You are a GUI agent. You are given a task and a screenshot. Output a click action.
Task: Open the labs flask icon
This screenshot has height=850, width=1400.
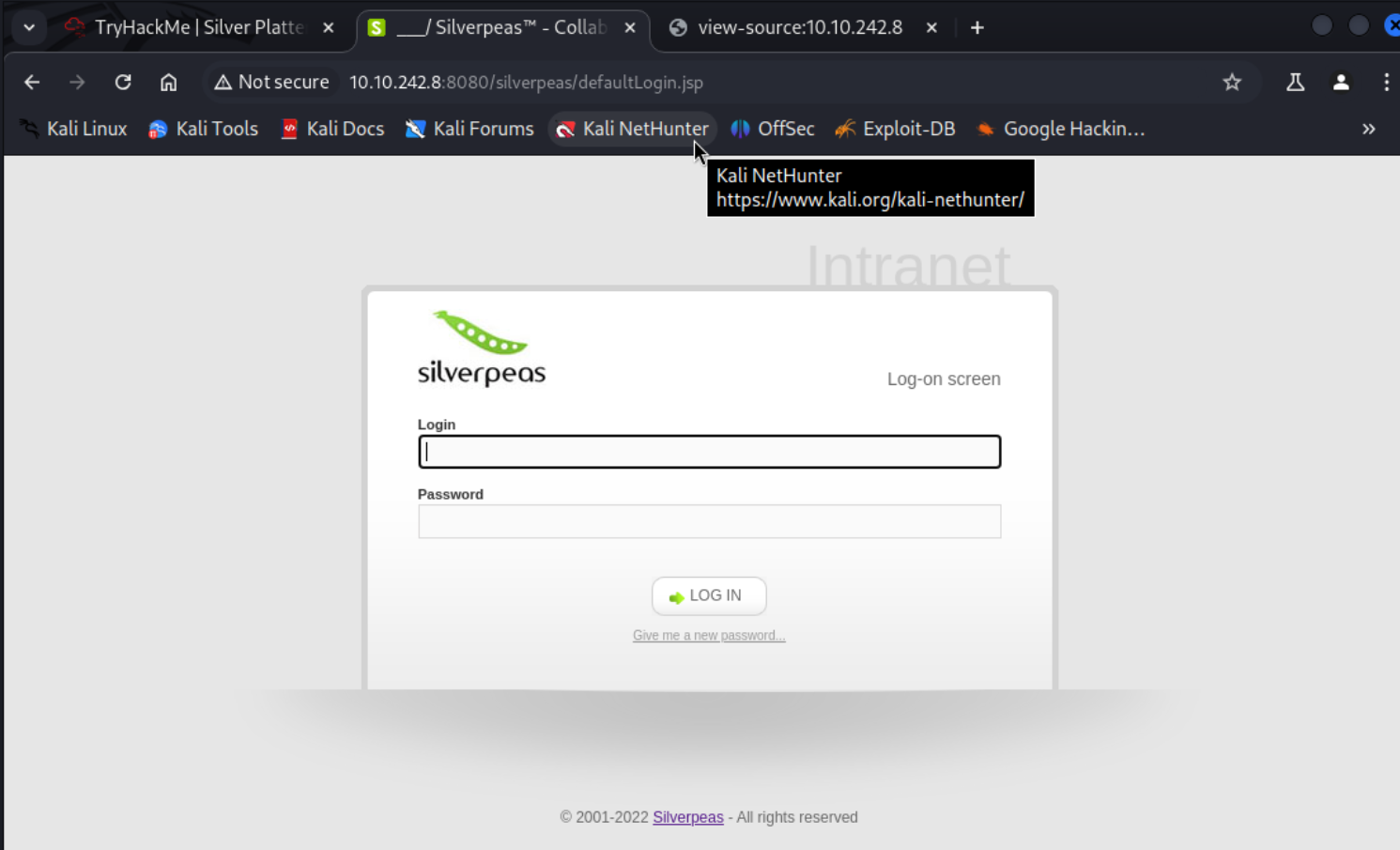tap(1295, 83)
